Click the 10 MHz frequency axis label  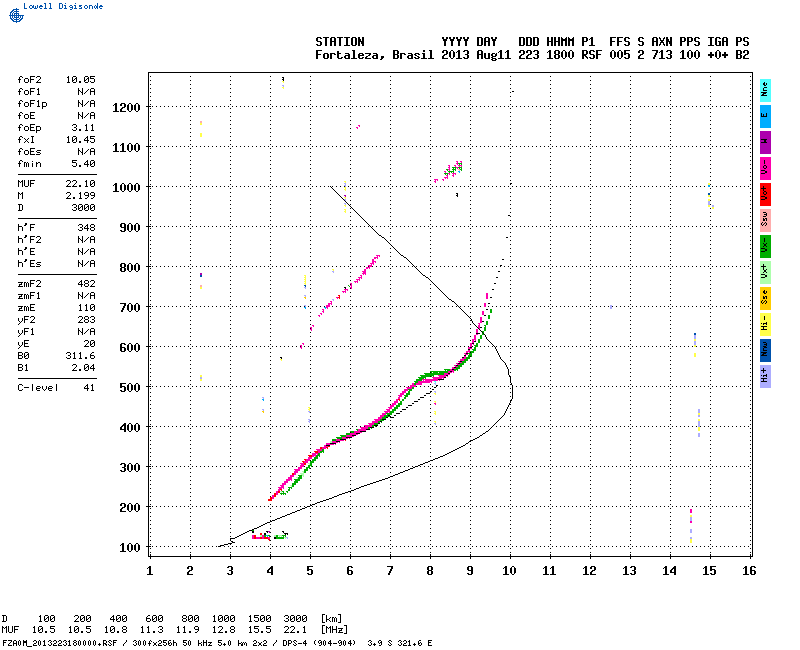(510, 570)
